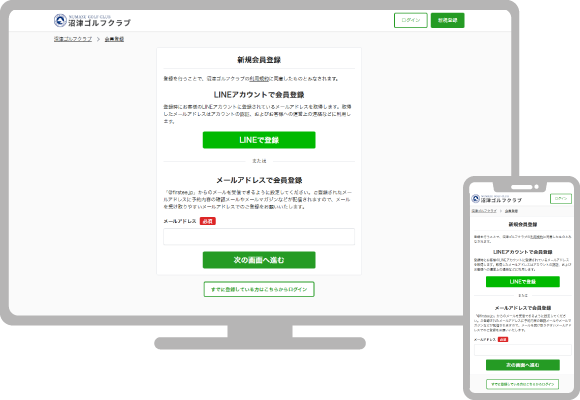Focus the email input field on phone screen
The height and width of the screenshot is (400, 580).
(523, 350)
